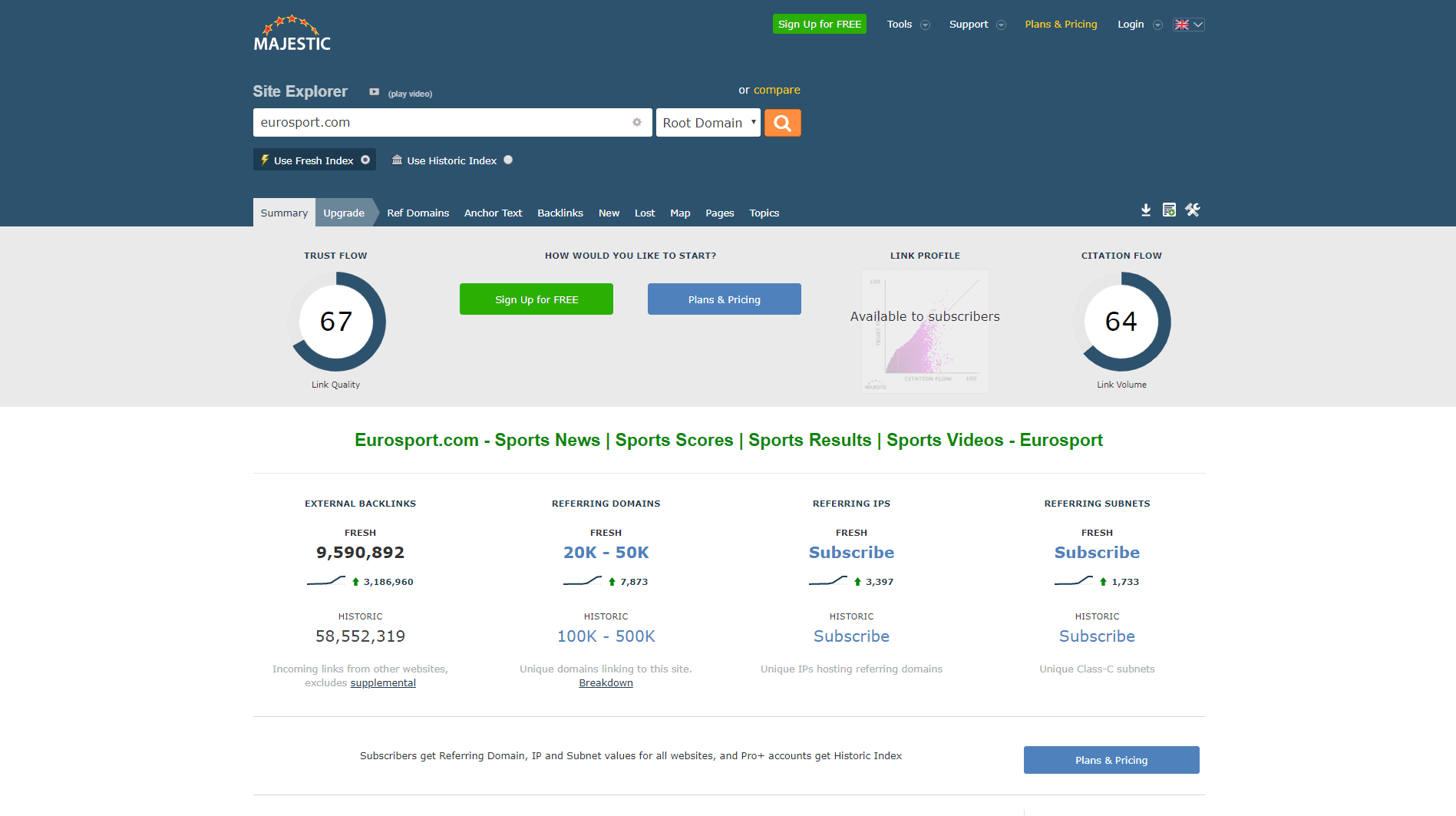The height and width of the screenshot is (816, 1456).
Task: Select the Use Historic Index radio
Action: tap(508, 160)
